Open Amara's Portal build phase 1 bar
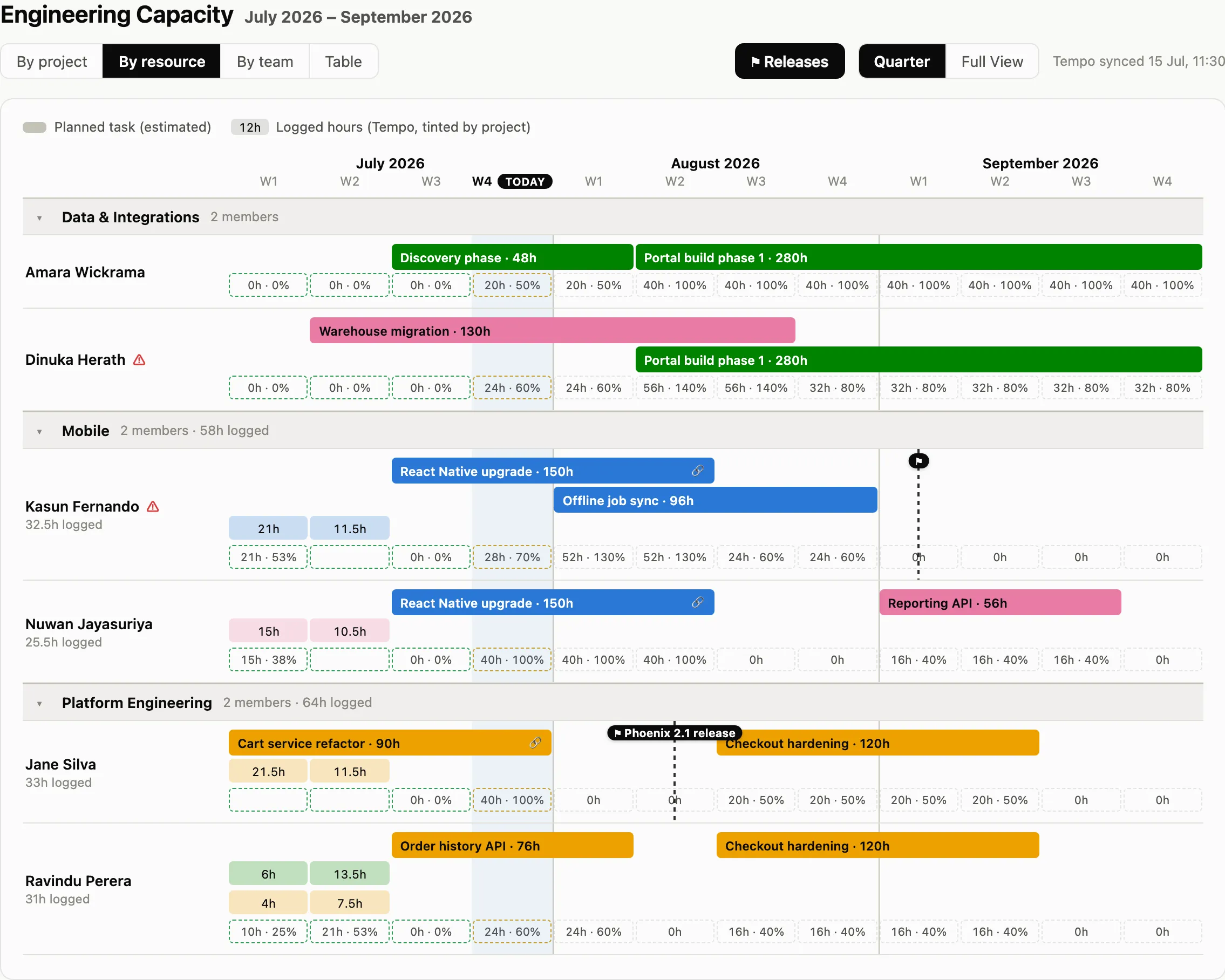Viewport: 1225px width, 980px height. pos(918,257)
